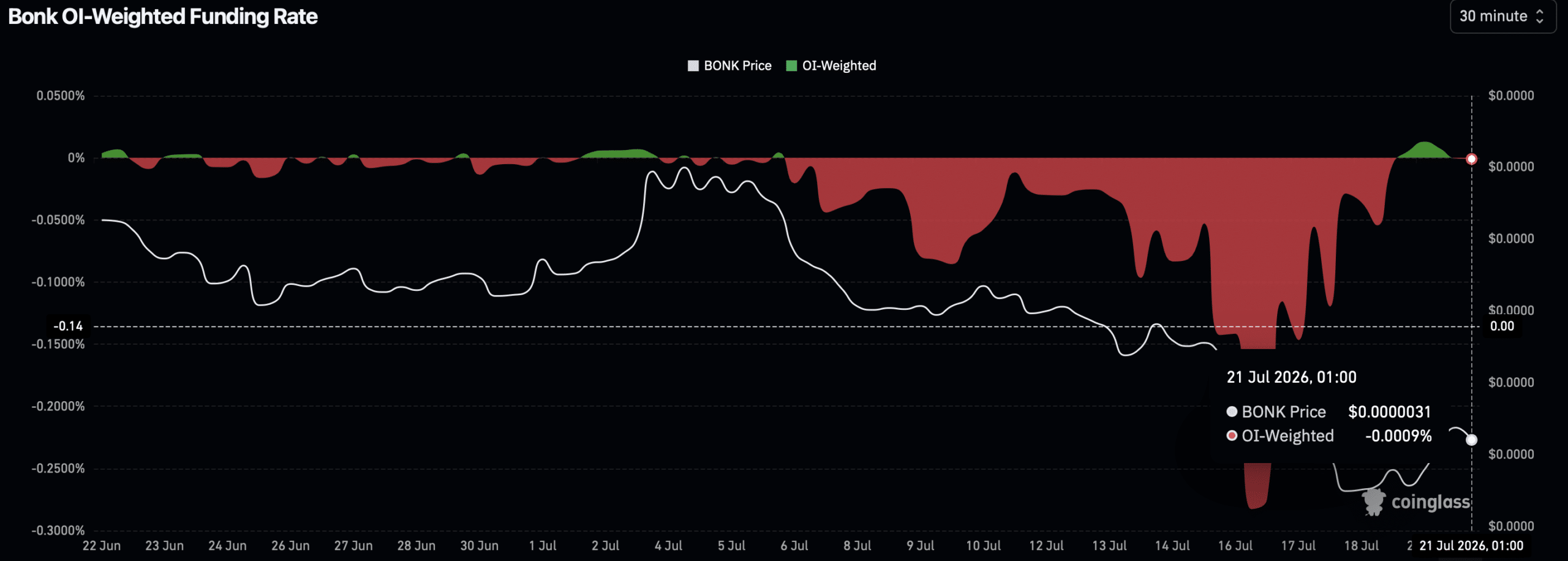Click the green OI-Weighted legend swatch

[x=791, y=66]
